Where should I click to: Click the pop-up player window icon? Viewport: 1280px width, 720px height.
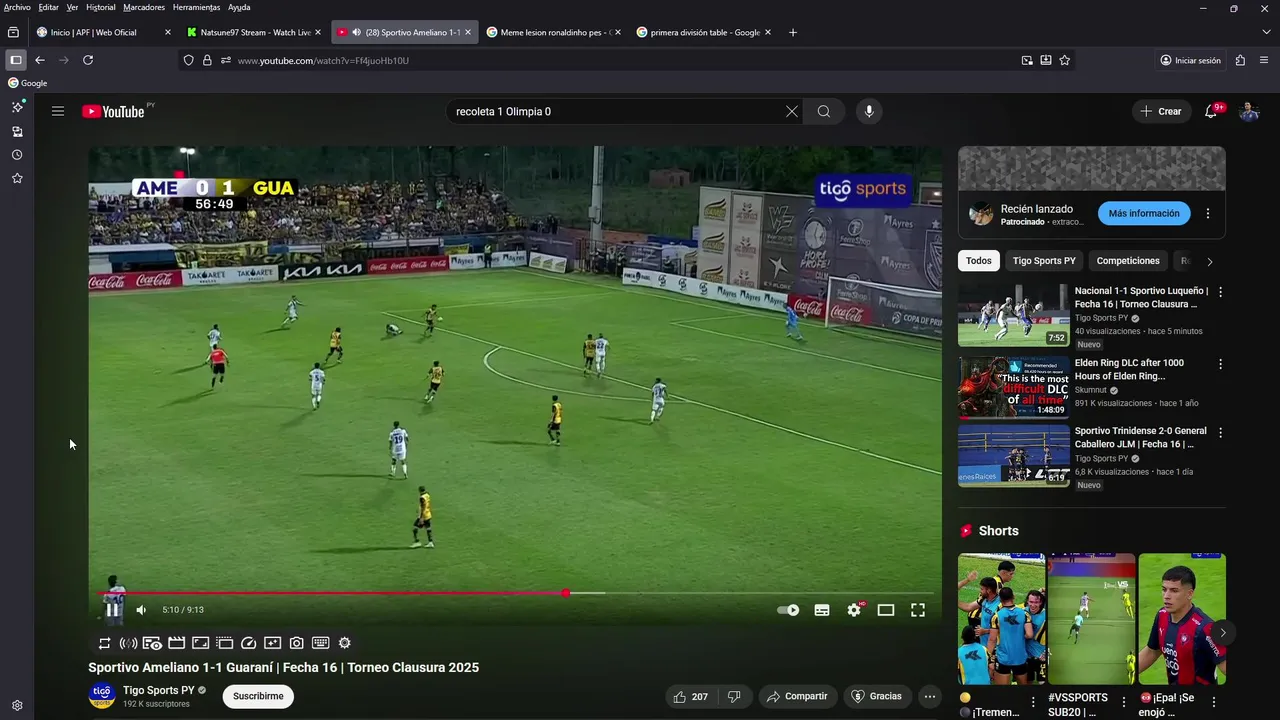click(224, 643)
